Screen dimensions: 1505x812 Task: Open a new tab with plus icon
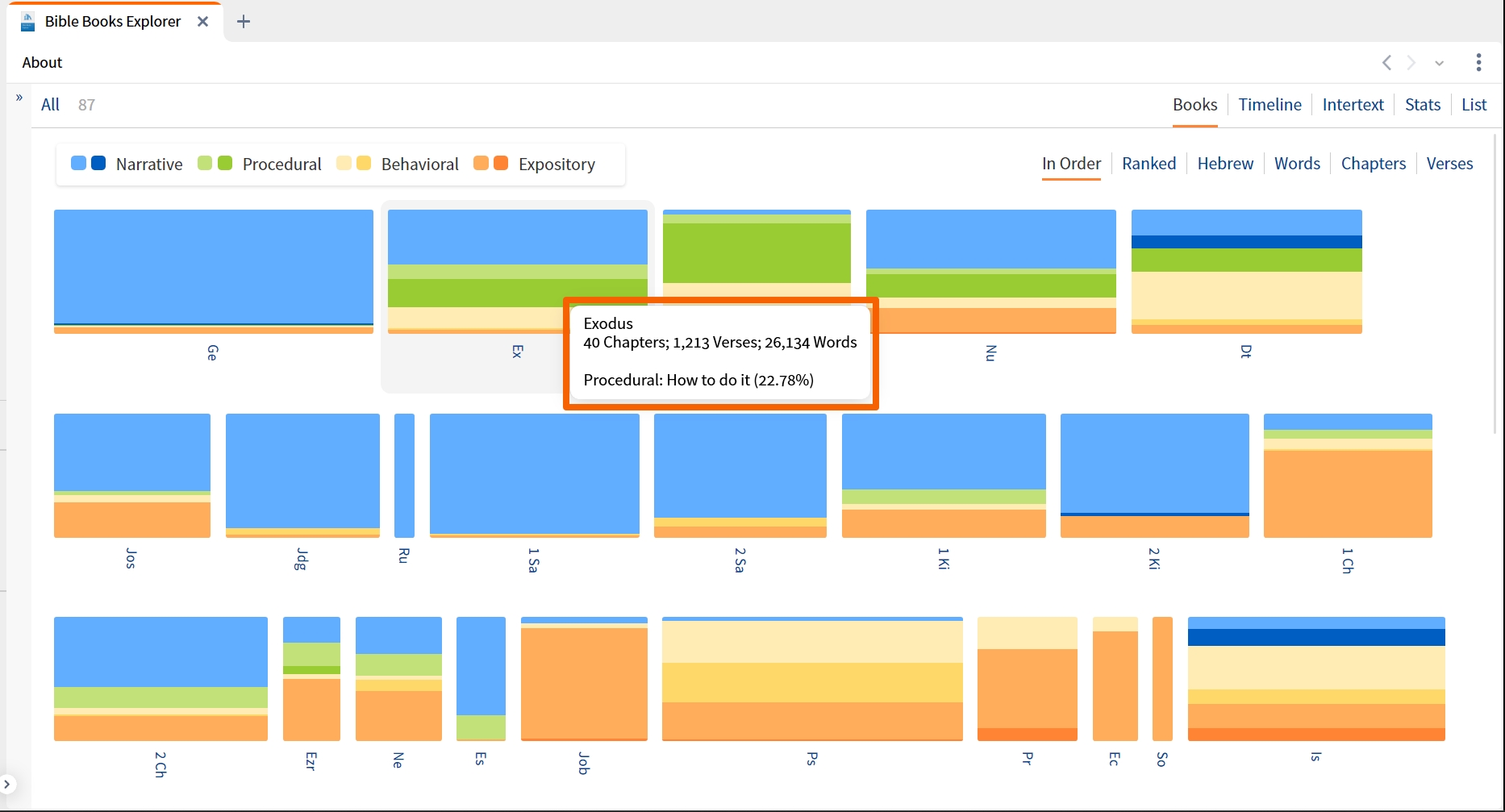[244, 22]
